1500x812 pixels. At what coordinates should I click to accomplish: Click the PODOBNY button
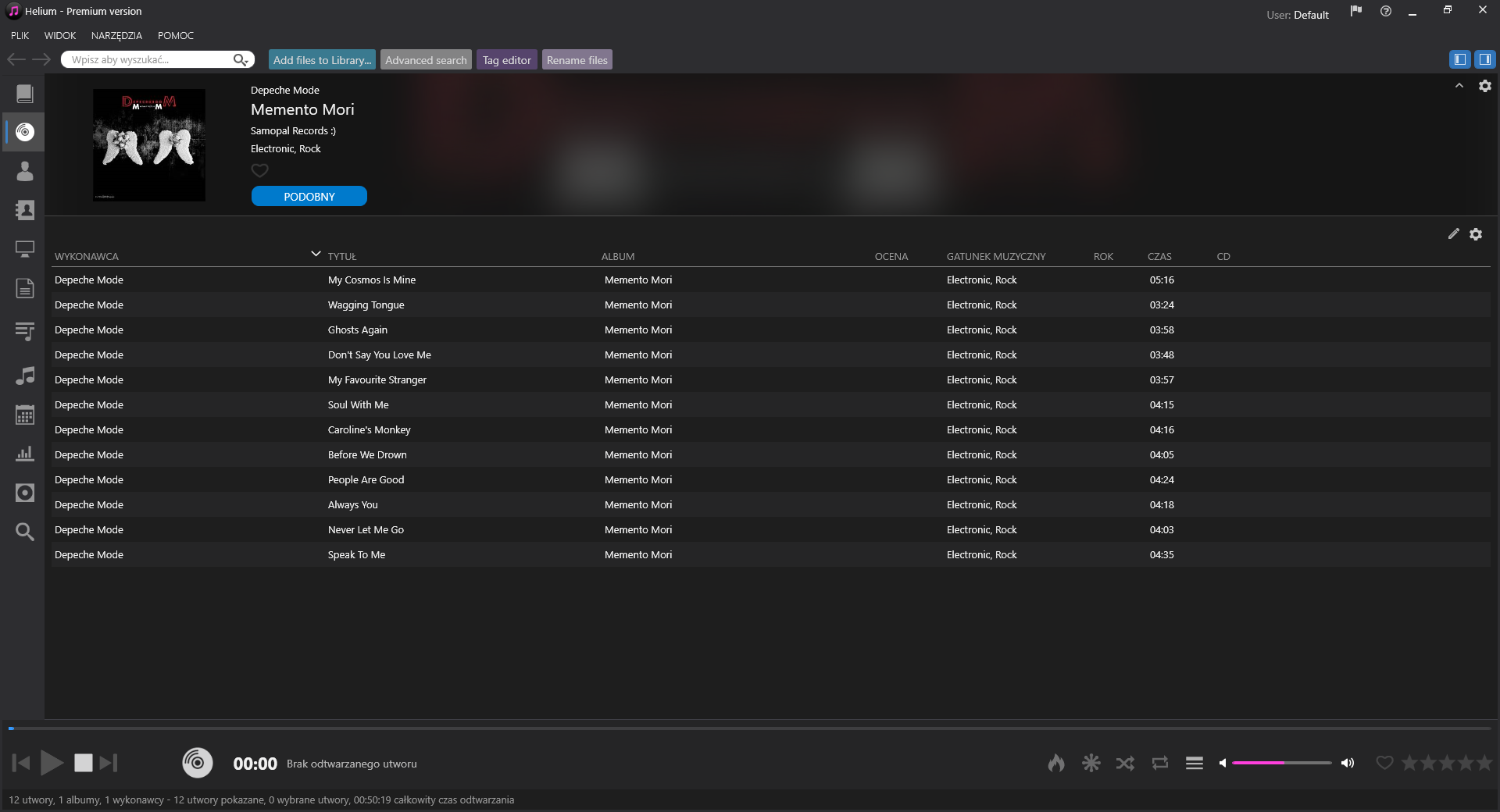[x=309, y=196]
